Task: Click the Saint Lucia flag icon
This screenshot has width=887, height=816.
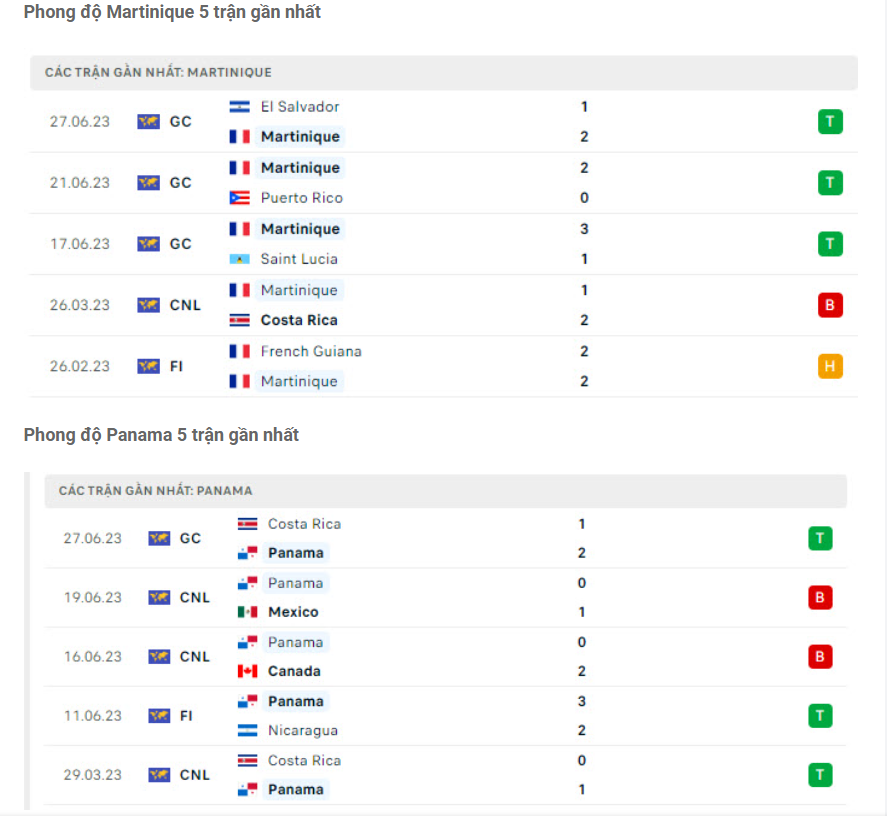Action: [239, 259]
